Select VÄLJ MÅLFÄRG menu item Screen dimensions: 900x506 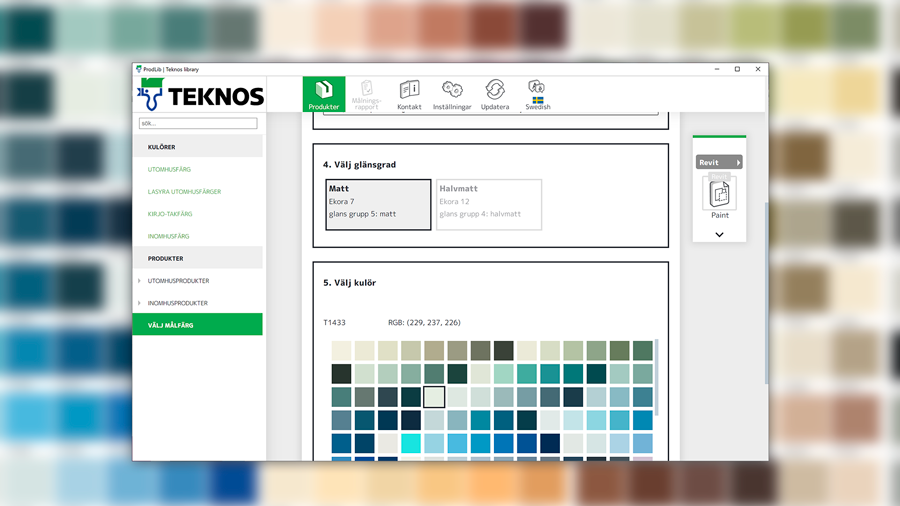click(198, 325)
